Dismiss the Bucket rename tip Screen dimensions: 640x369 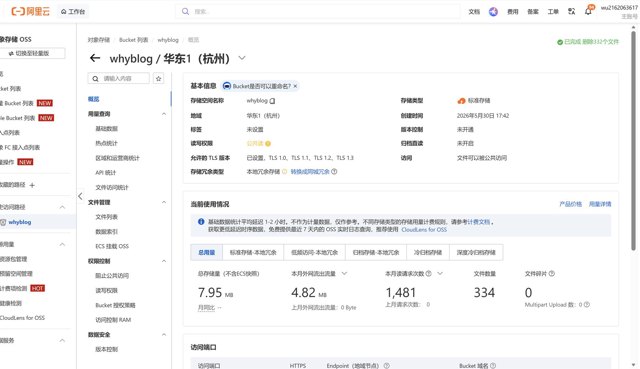click(295, 86)
